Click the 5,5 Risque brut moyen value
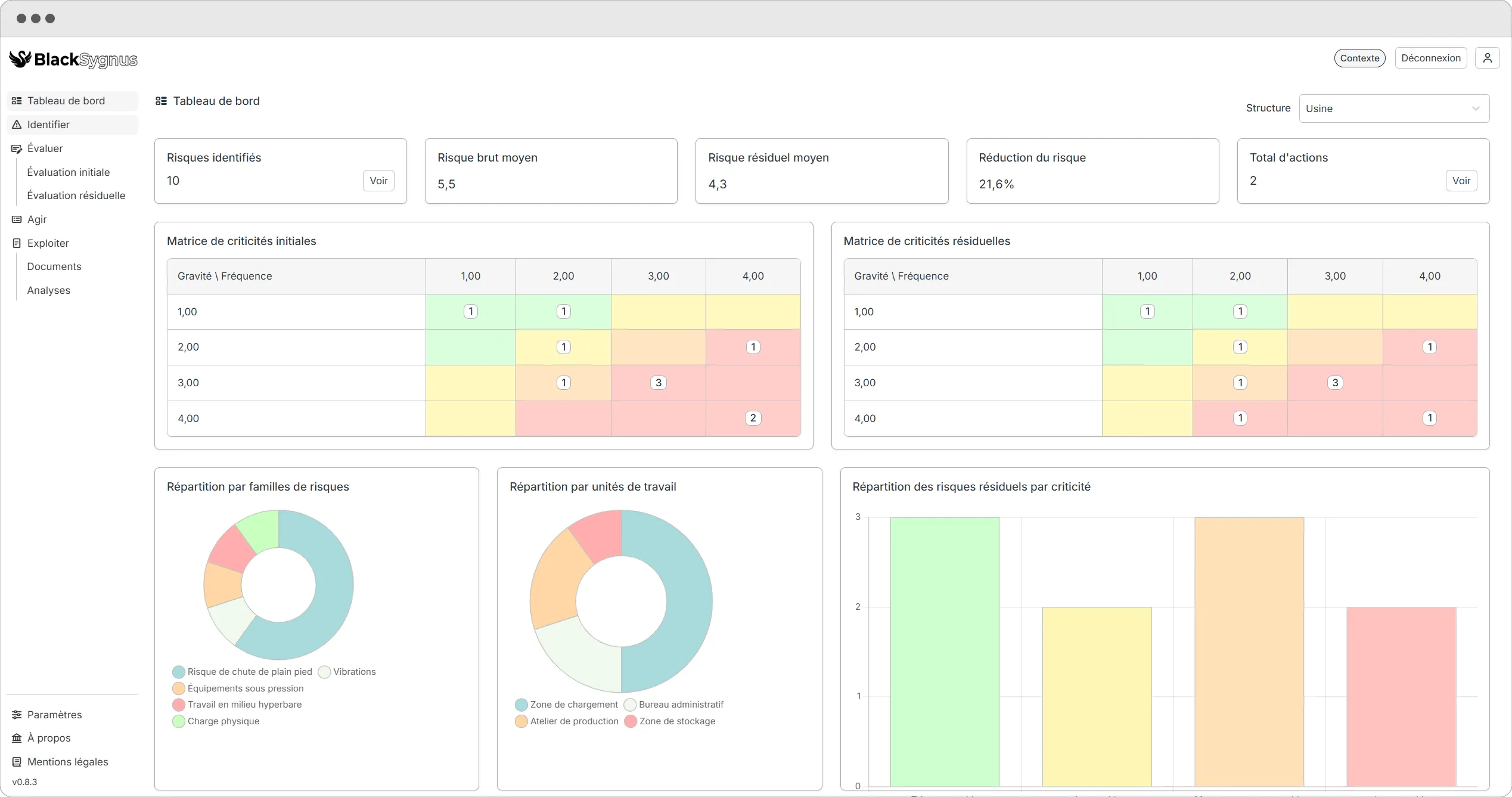The image size is (1512, 797). pyautogui.click(x=446, y=184)
